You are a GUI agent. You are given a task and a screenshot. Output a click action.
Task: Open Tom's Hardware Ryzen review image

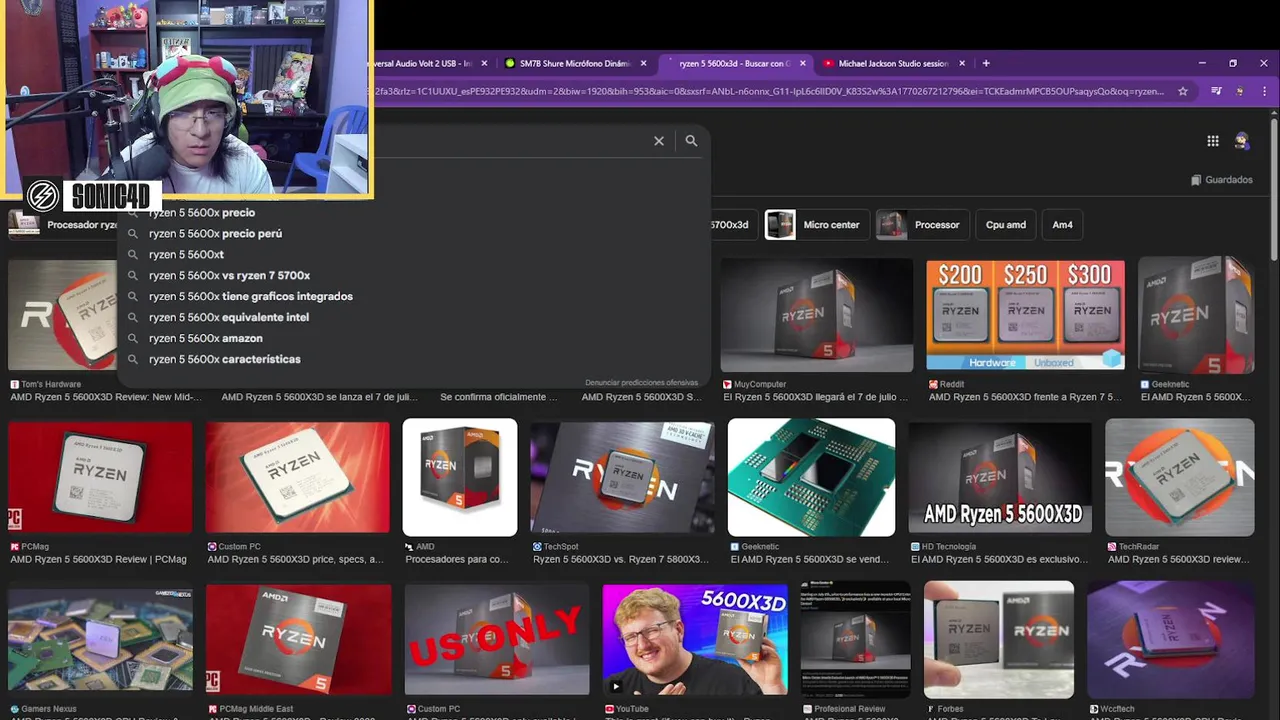pos(63,316)
